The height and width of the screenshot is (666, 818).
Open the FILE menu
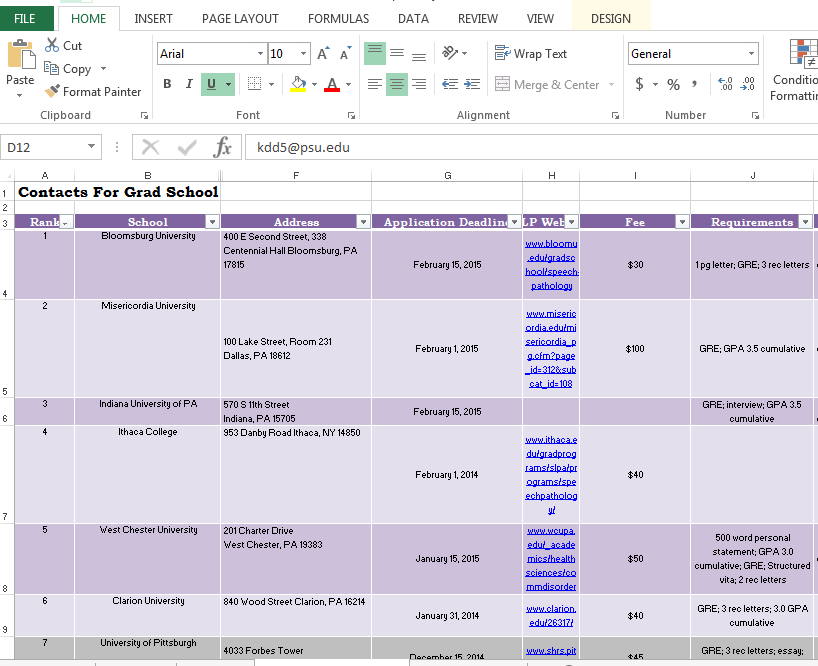coord(26,17)
